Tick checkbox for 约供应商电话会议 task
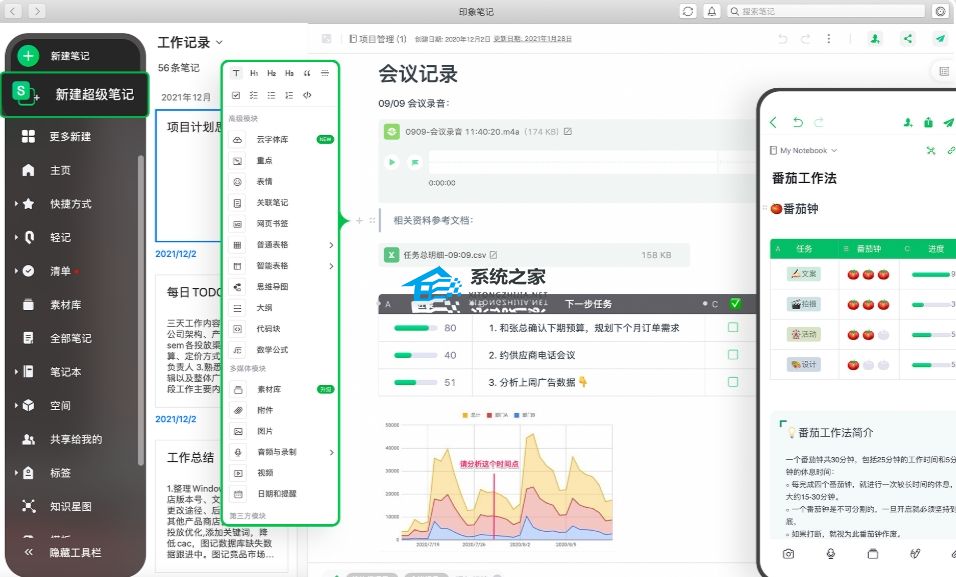 (x=733, y=355)
